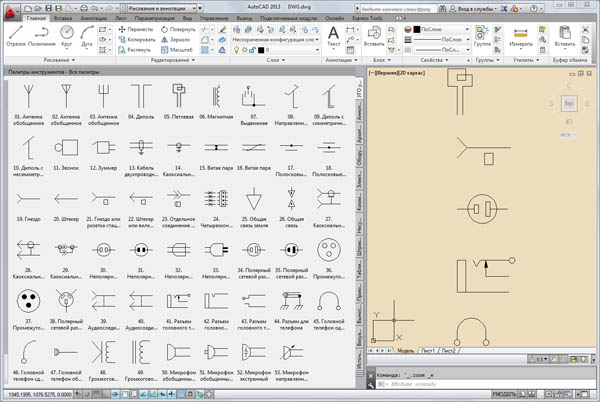The height and width of the screenshot is (402, 600).
Task: Select the Отрезок (Line) drawing tool
Action: click(x=16, y=37)
